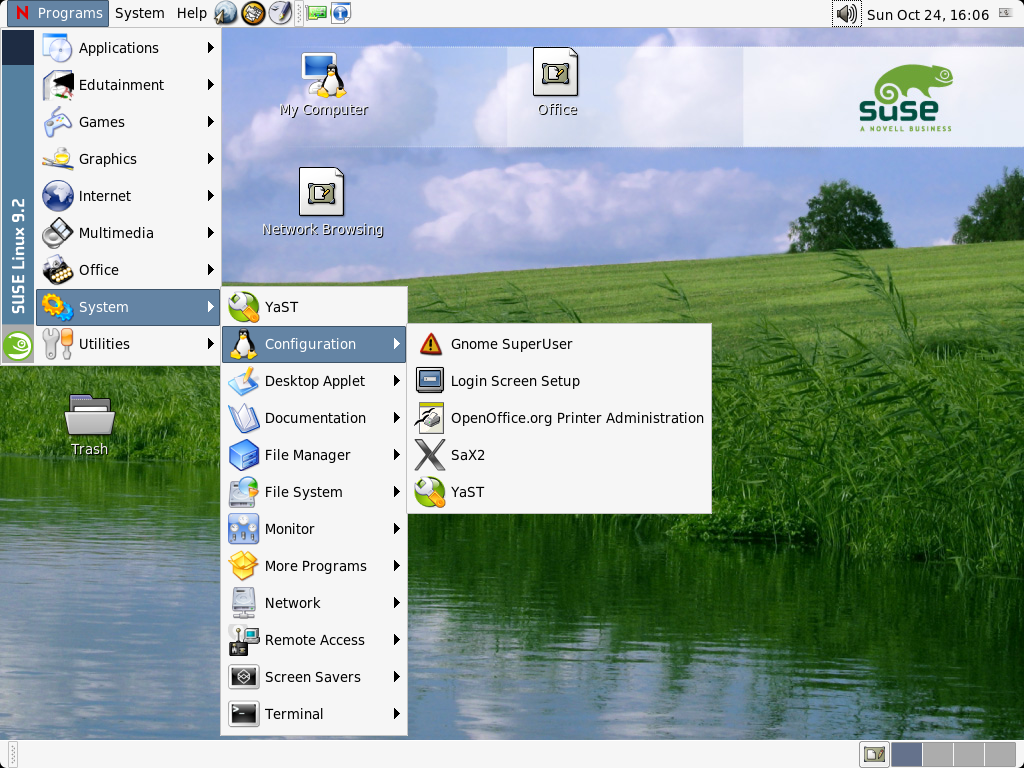Click the Applications CD icon in Programs menu

[57, 48]
